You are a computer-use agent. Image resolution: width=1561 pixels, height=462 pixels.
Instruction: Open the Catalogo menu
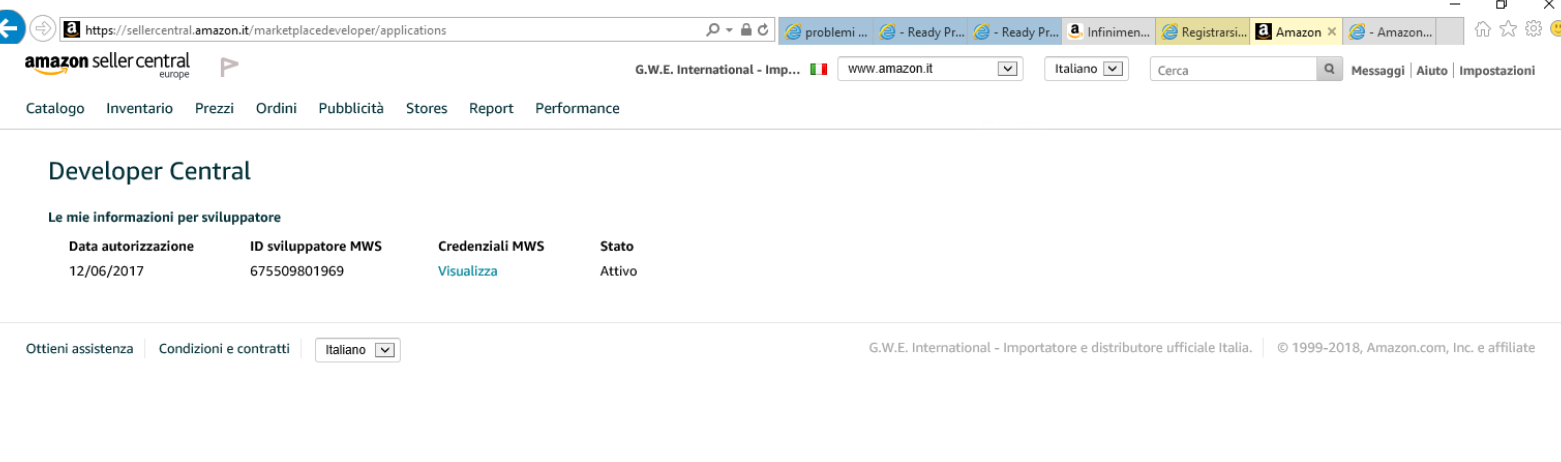tap(55, 108)
